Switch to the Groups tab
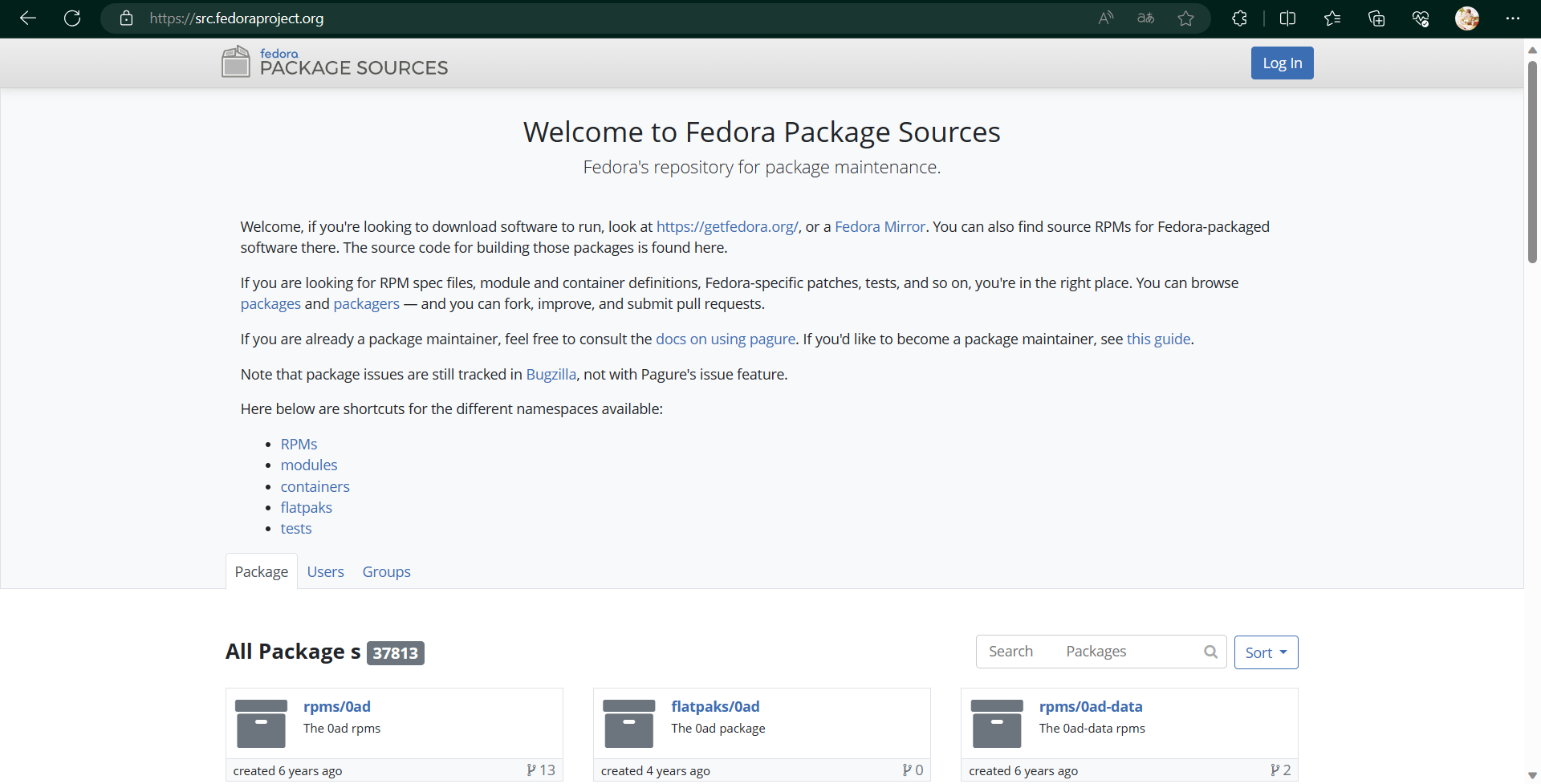Image resolution: width=1541 pixels, height=784 pixels. click(x=386, y=571)
